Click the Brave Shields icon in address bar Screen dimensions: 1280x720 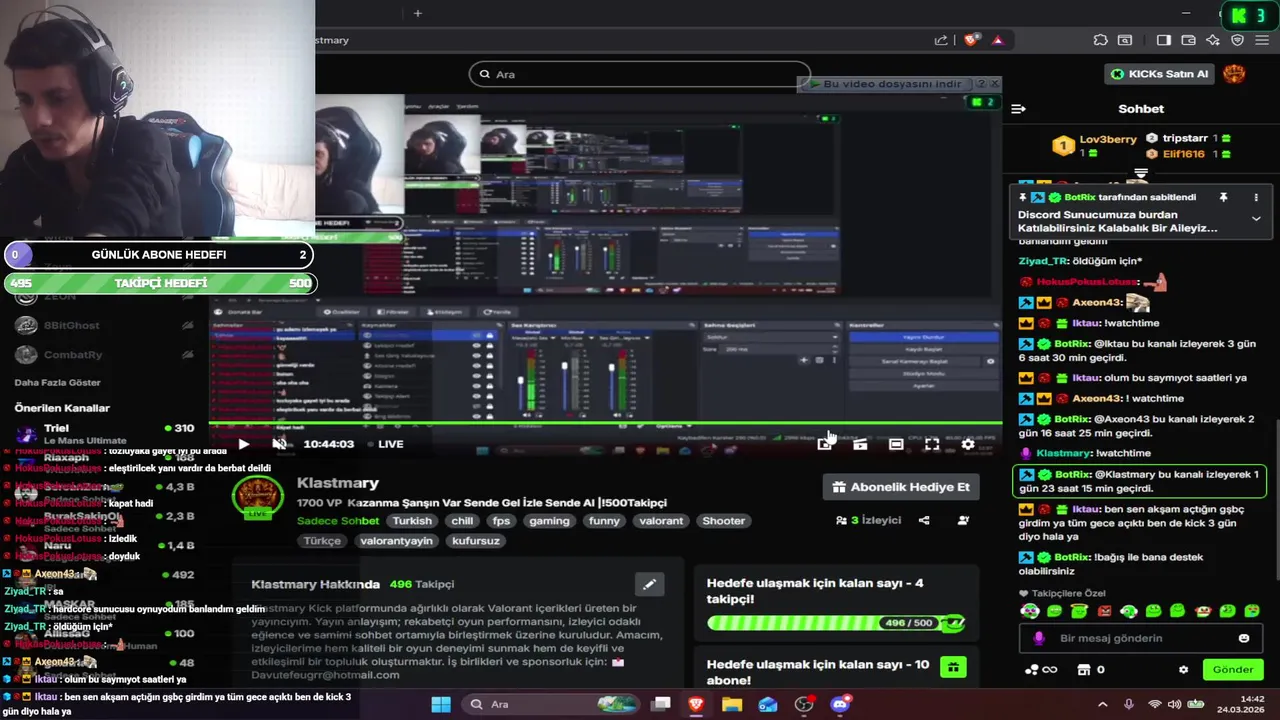click(x=971, y=40)
